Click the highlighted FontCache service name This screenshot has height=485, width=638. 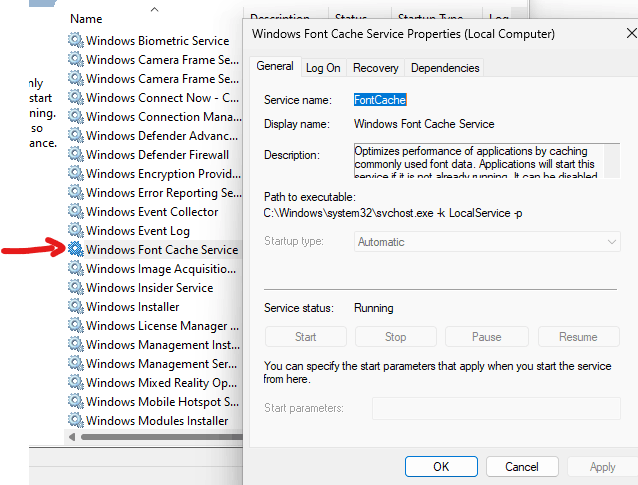click(380, 100)
